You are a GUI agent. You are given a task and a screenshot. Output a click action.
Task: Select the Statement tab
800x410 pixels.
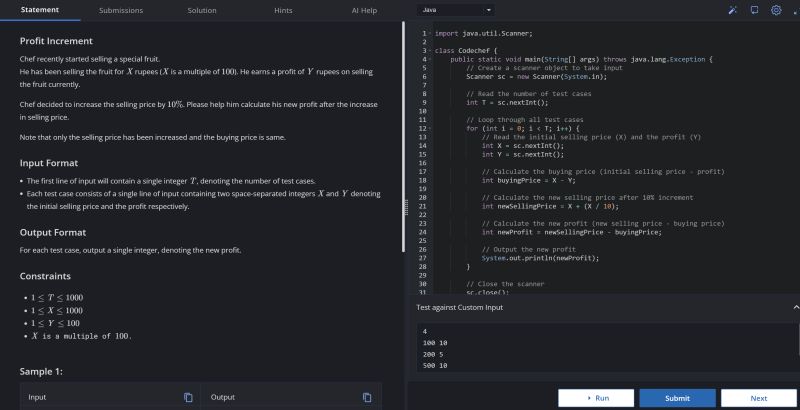(38, 10)
